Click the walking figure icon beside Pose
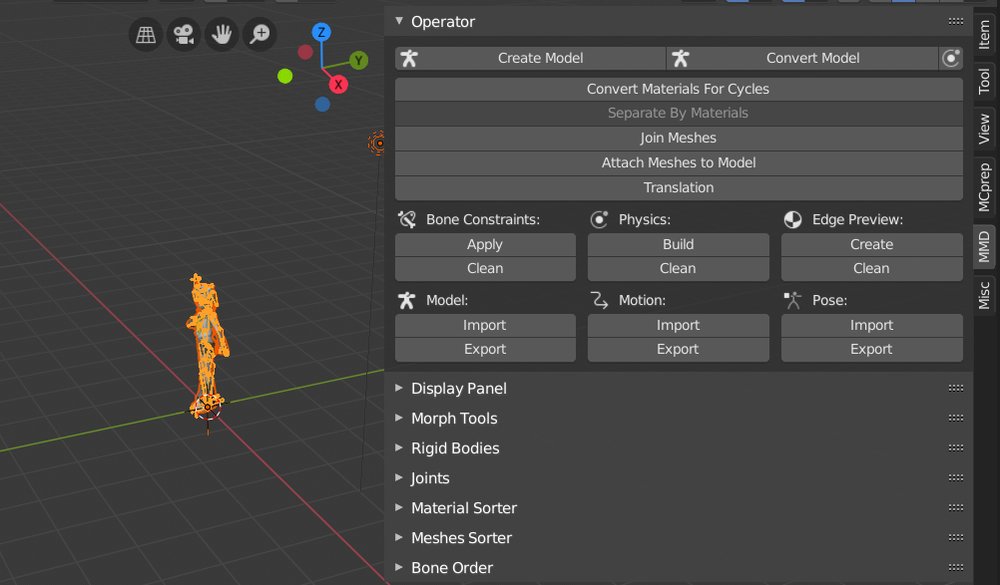The image size is (1000, 585). tap(790, 299)
